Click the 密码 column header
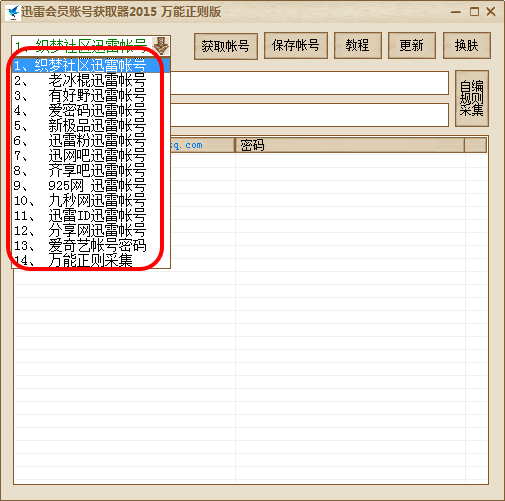The height and width of the screenshot is (501, 505). pyautogui.click(x=350, y=145)
